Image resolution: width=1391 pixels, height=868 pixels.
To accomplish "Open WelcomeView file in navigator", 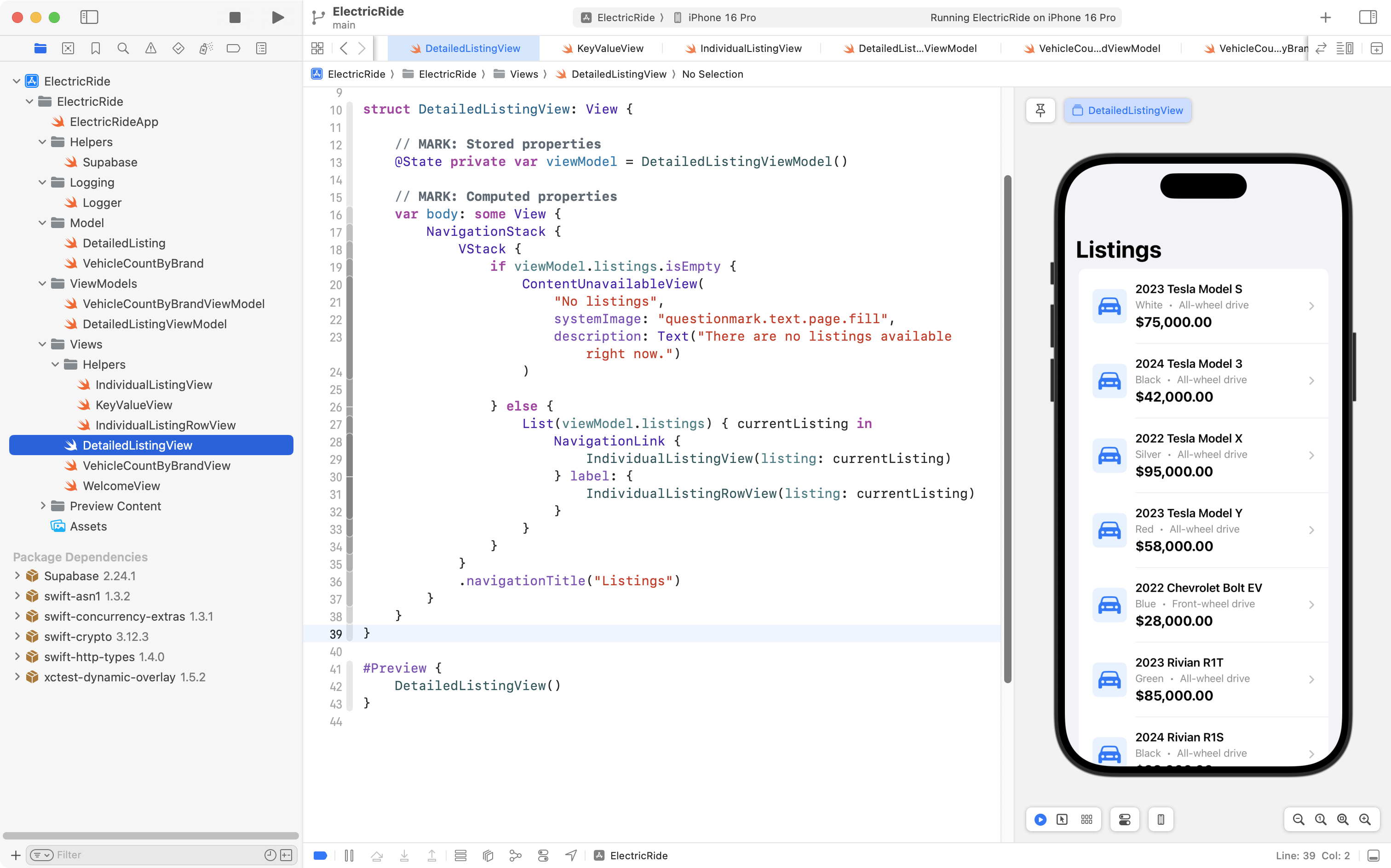I will coord(121,485).
